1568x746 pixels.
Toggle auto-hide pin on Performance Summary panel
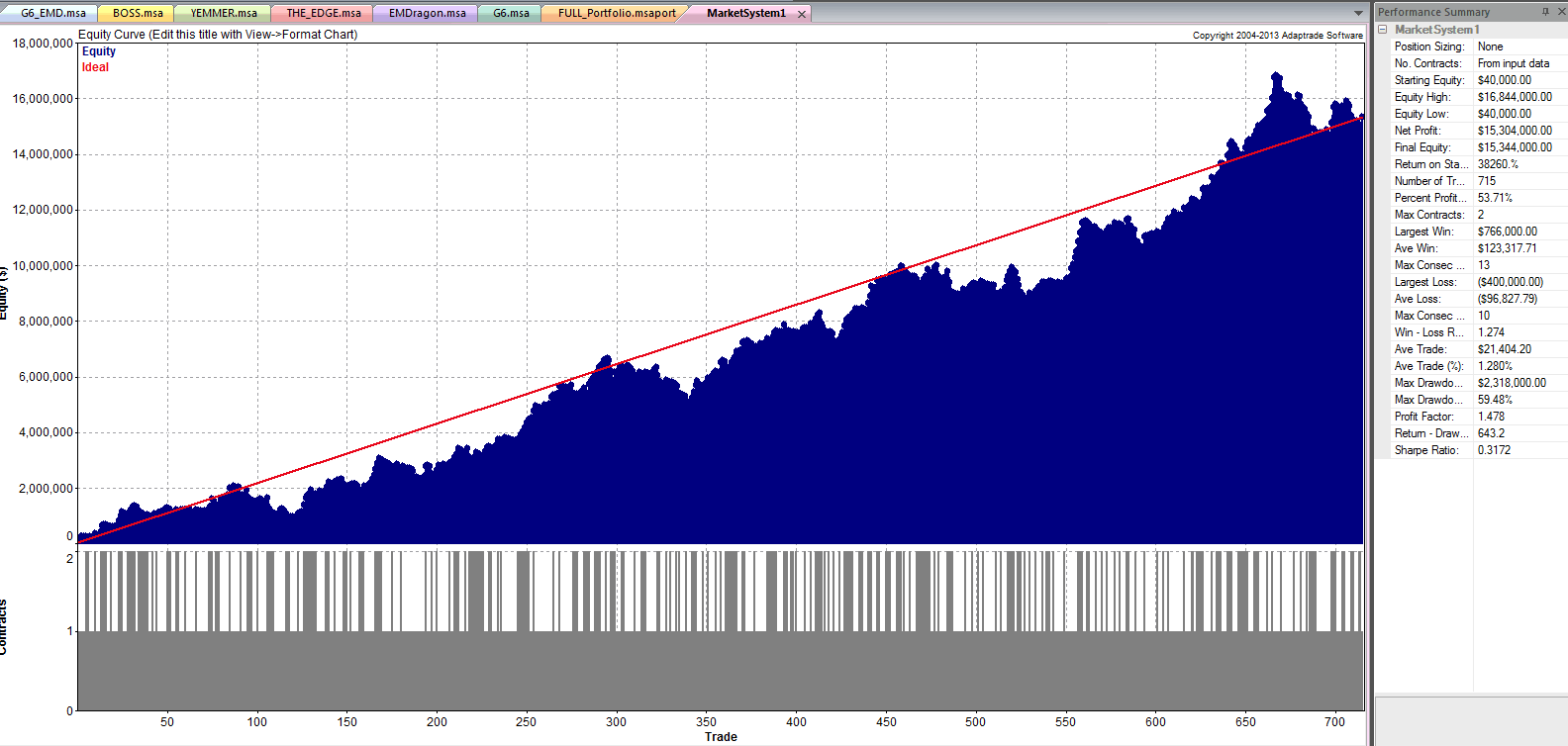point(1546,12)
